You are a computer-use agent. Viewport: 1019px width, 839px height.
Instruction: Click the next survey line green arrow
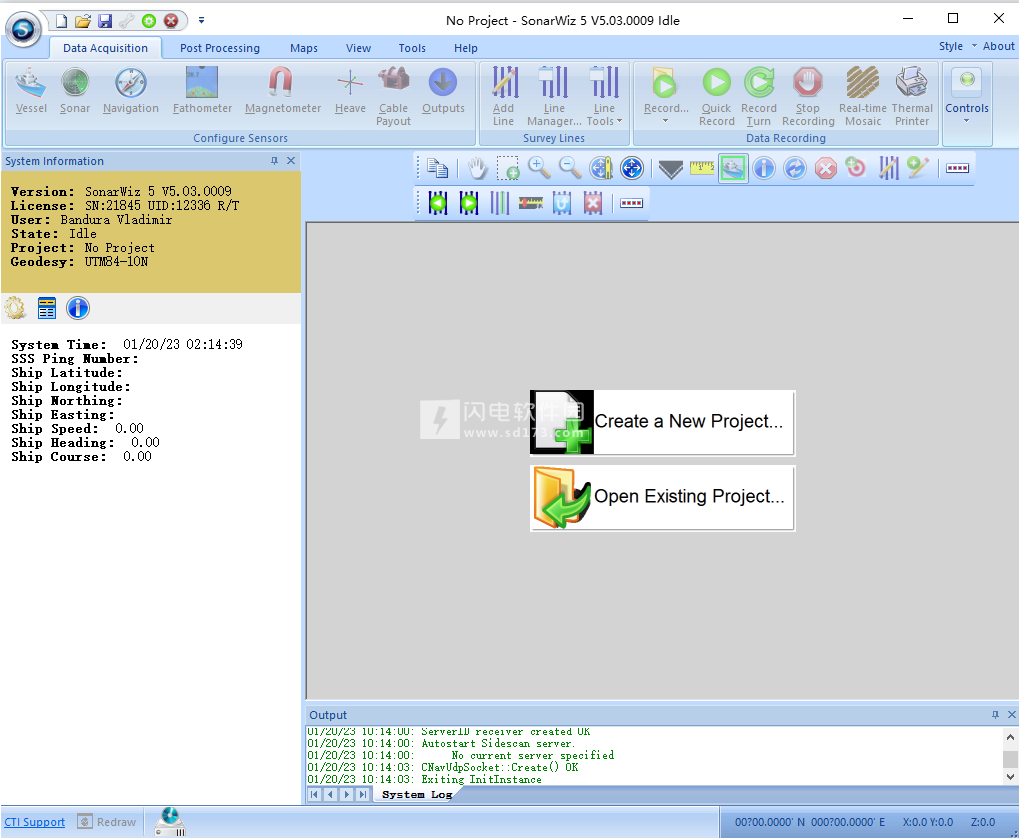469,203
